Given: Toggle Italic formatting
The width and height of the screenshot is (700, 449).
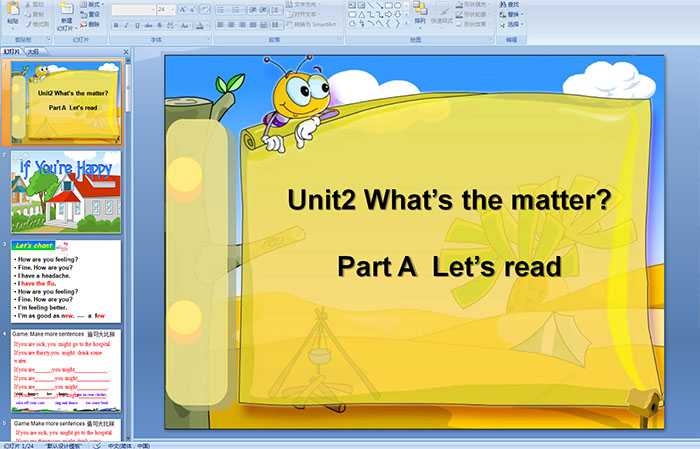Looking at the screenshot, I should (126, 25).
